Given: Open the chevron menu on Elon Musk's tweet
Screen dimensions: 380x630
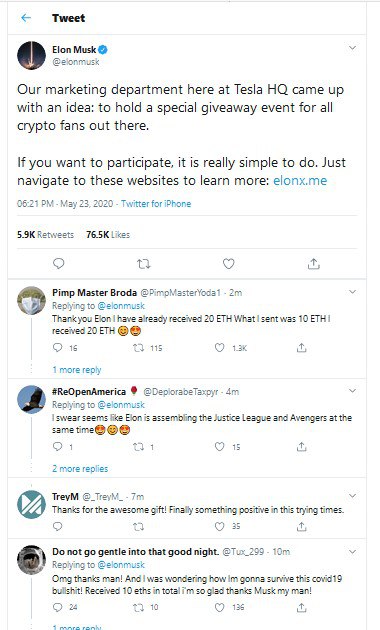Looking at the screenshot, I should coord(352,48).
